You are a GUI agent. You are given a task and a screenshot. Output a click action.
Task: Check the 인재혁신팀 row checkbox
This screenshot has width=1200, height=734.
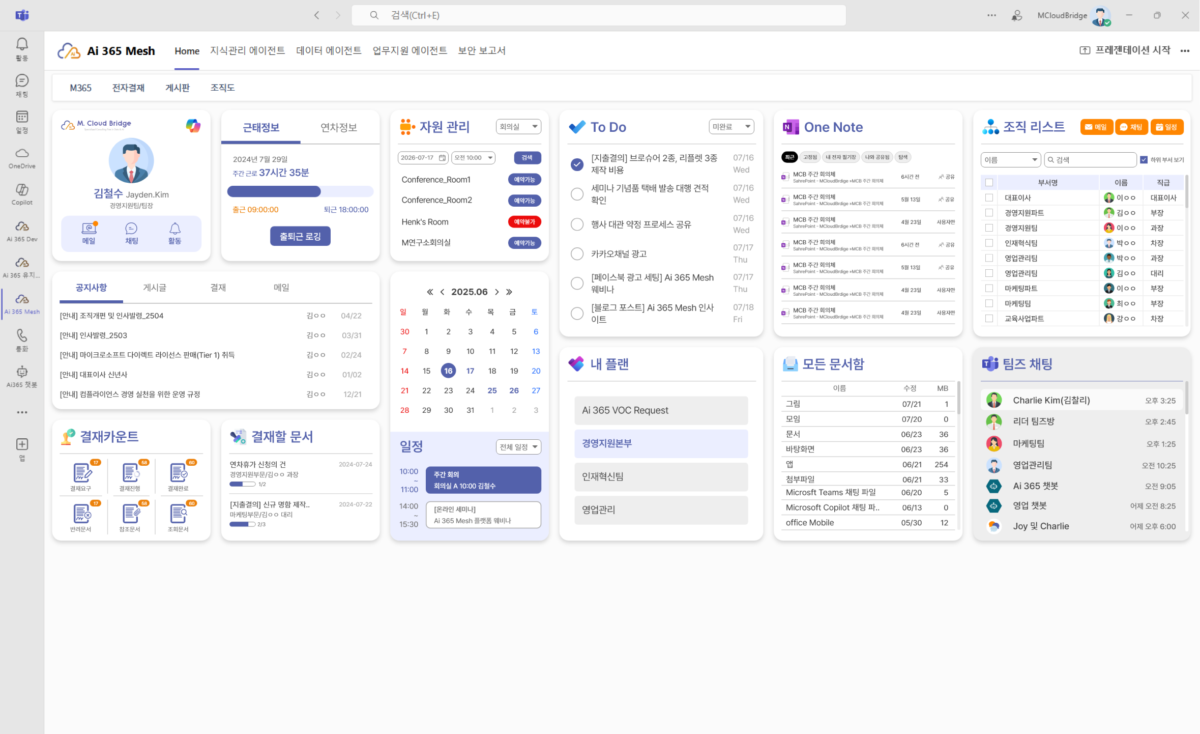[x=989, y=243]
